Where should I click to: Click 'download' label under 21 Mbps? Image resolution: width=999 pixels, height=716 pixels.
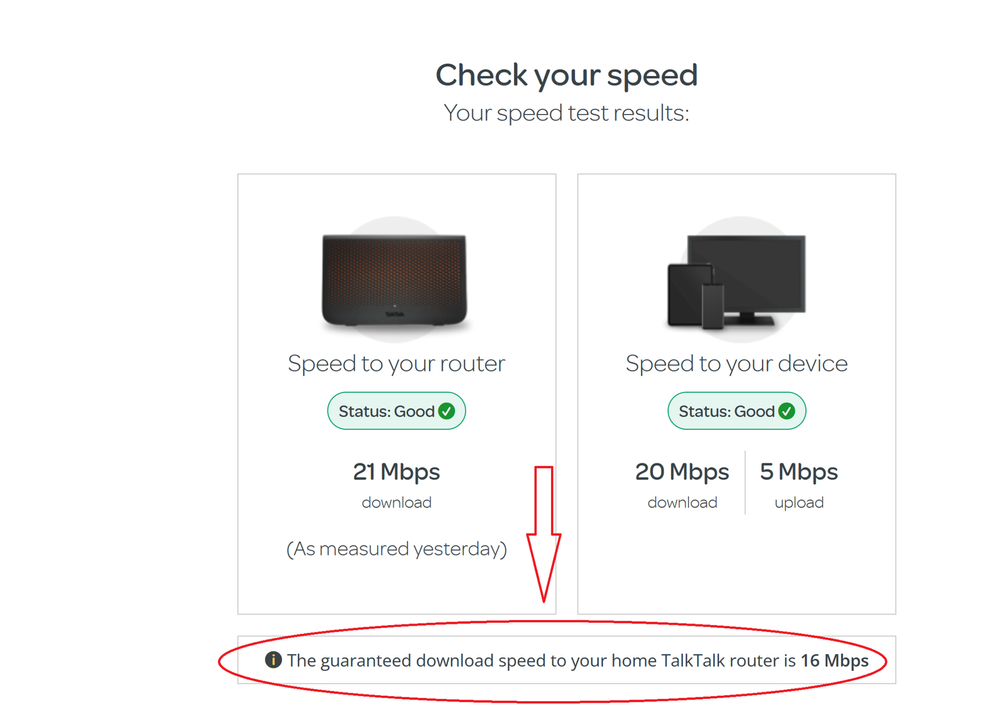tap(396, 503)
